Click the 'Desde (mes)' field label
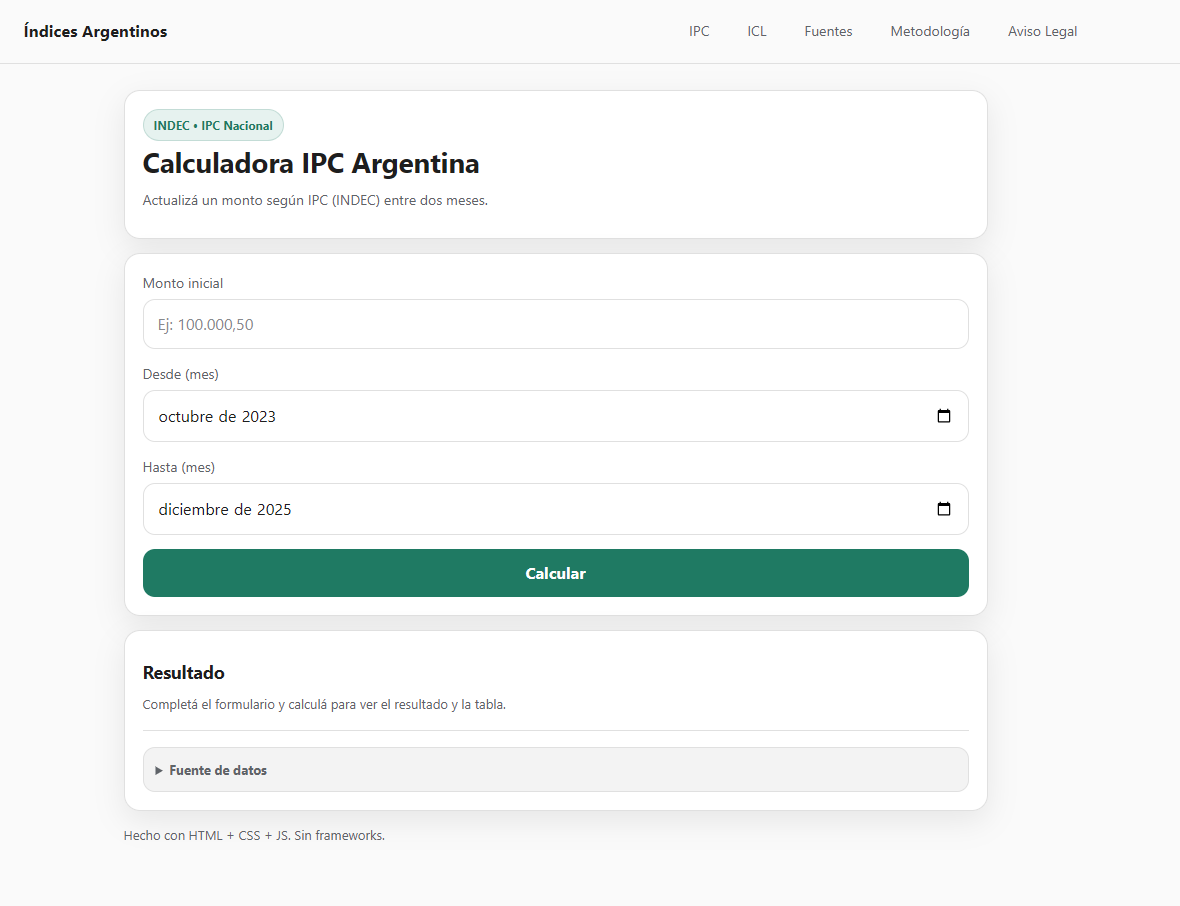Image resolution: width=1180 pixels, height=906 pixels. (x=180, y=374)
